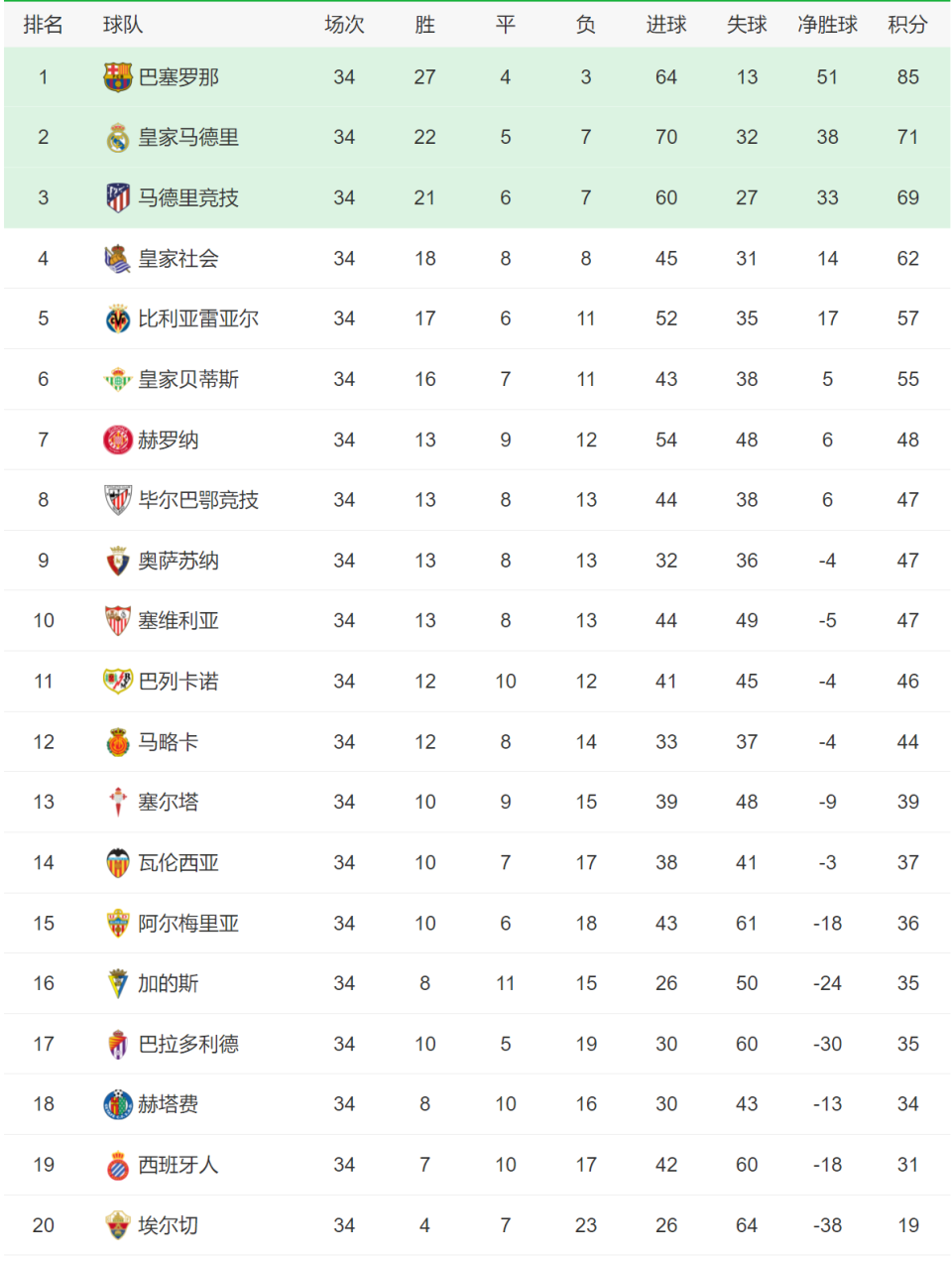Viewport: 952px width, 1261px height.
Task: Select the Atlético Madrid badge icon
Action: 118,198
